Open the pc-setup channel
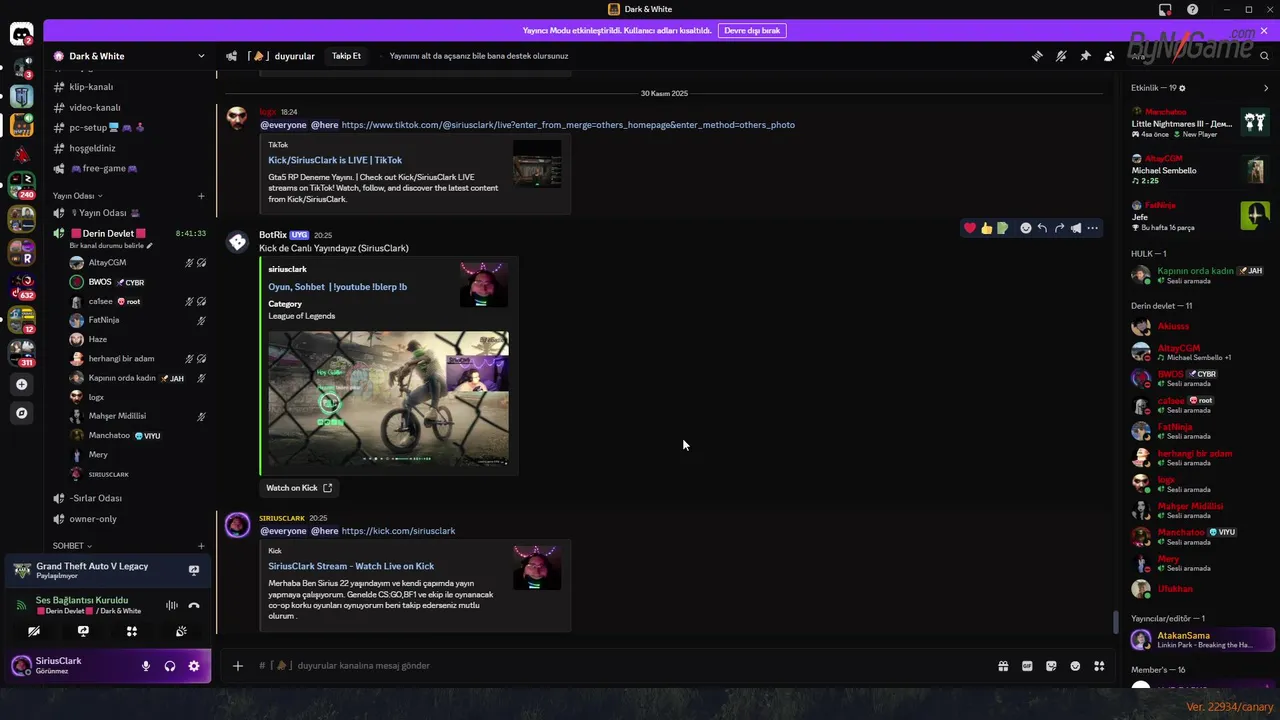 pyautogui.click(x=129, y=128)
